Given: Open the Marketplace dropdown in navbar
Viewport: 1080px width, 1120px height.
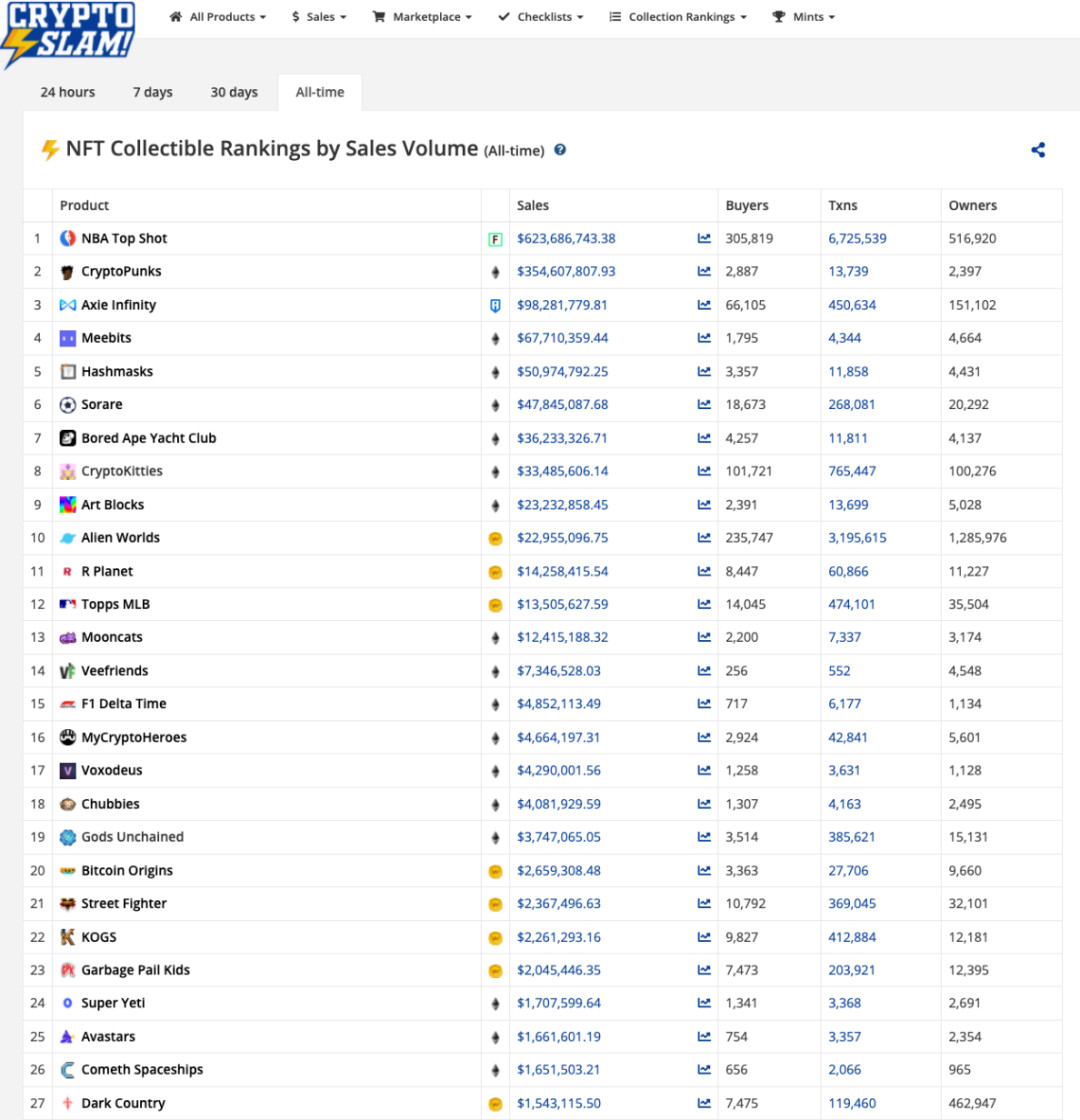Looking at the screenshot, I should 422,16.
